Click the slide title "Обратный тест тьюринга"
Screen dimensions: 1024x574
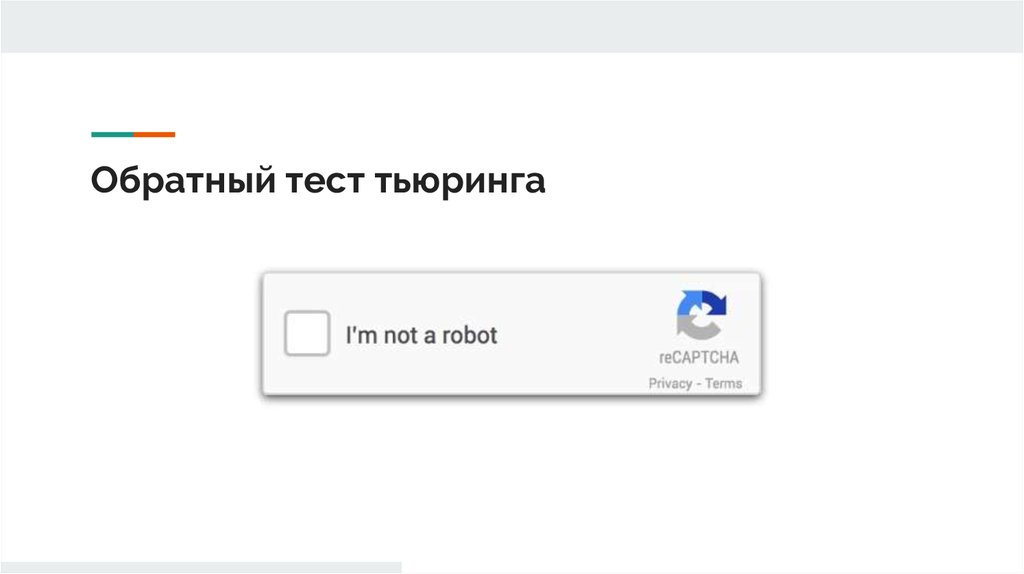pyautogui.click(x=318, y=182)
